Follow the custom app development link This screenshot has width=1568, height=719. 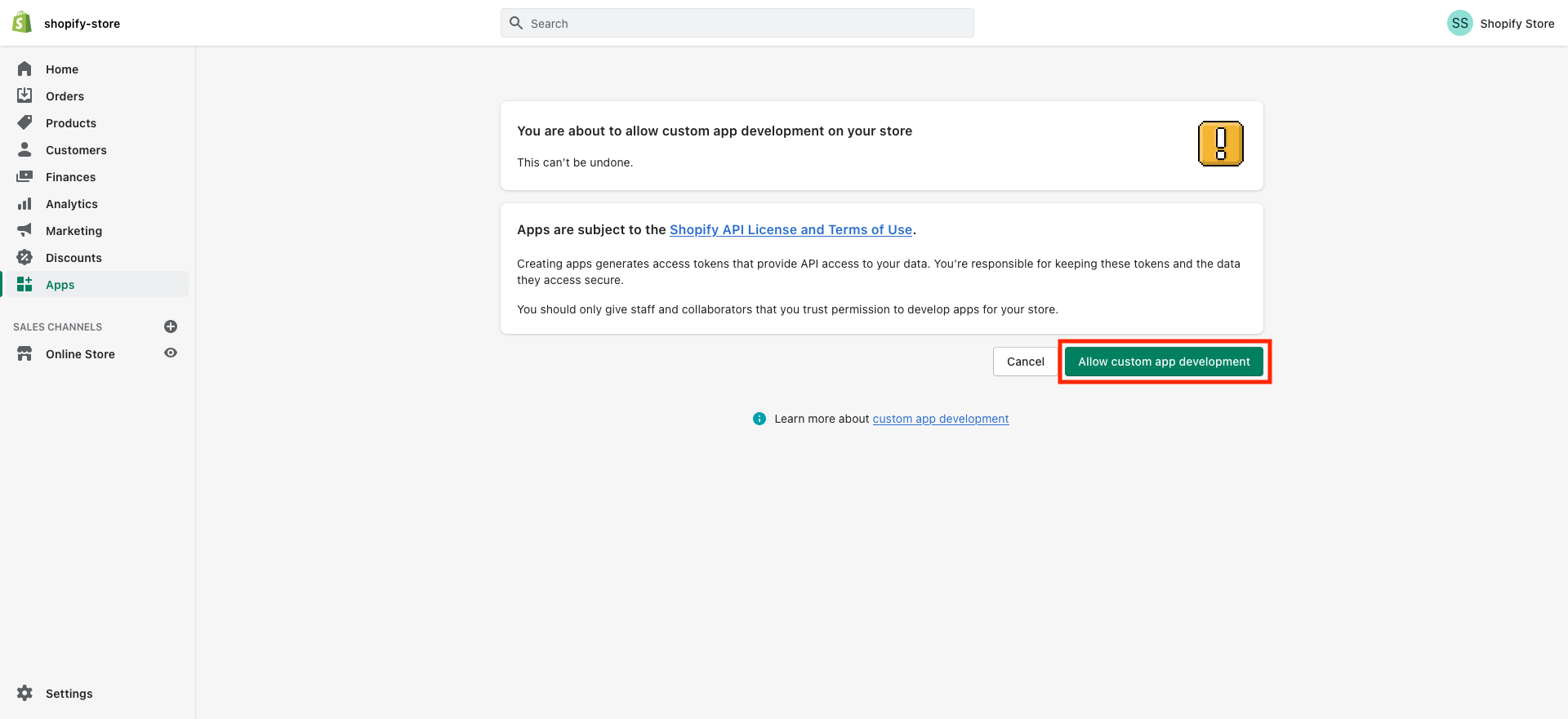tap(940, 419)
